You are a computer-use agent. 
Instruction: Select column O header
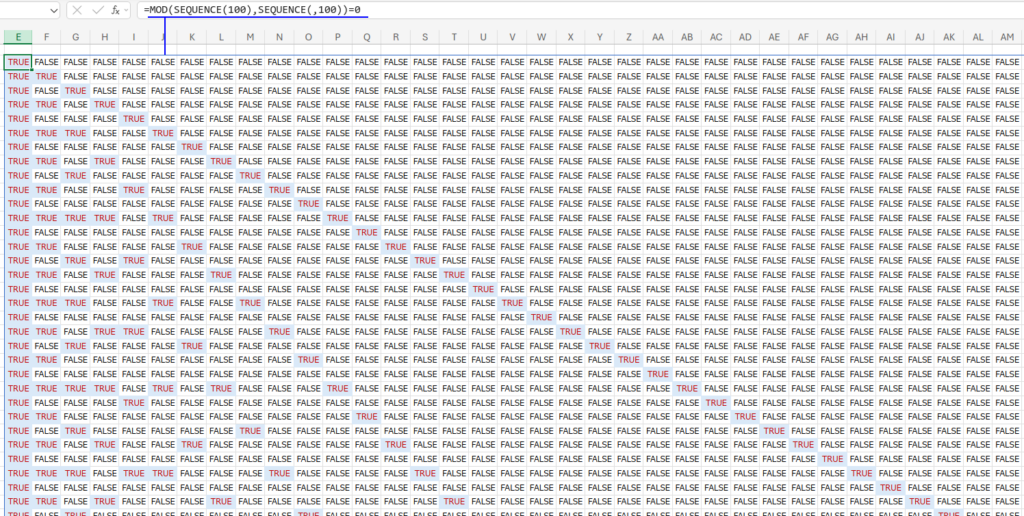pos(308,37)
